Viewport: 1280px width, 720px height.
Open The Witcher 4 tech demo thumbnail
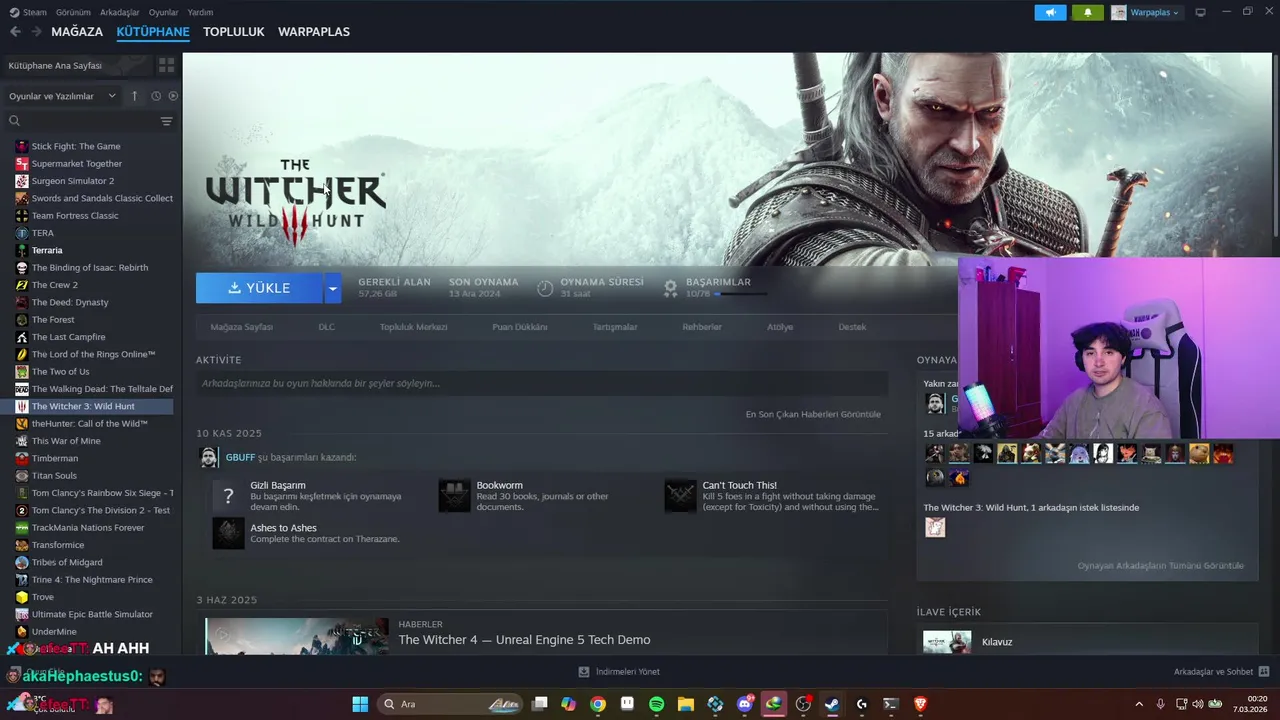pos(297,637)
